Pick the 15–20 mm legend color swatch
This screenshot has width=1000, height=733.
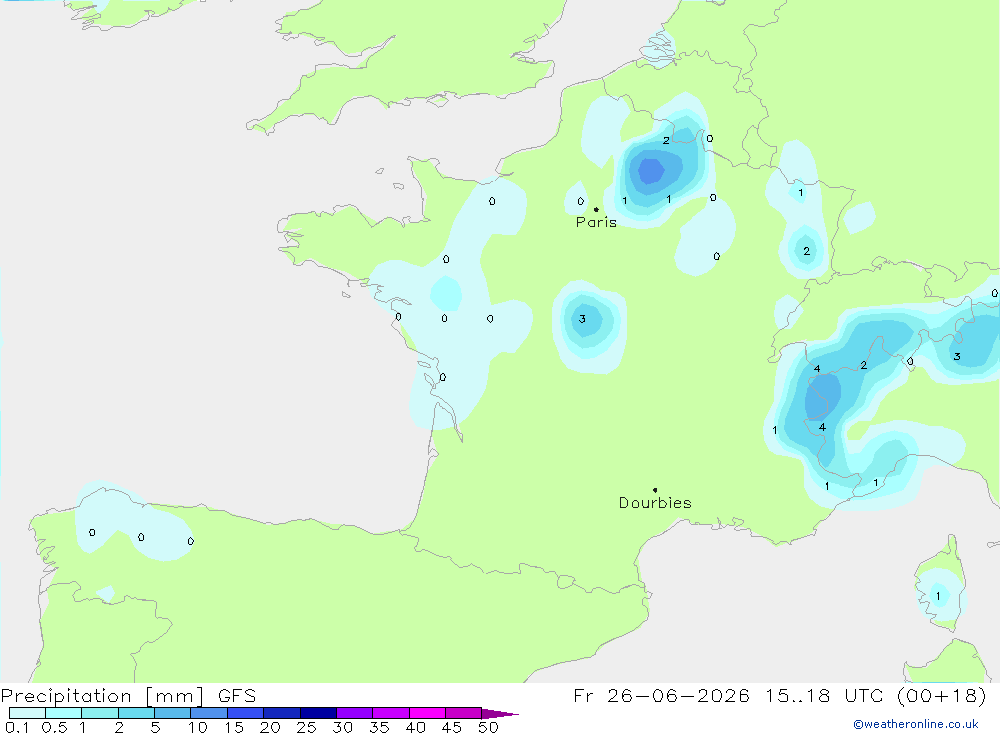coord(246,713)
